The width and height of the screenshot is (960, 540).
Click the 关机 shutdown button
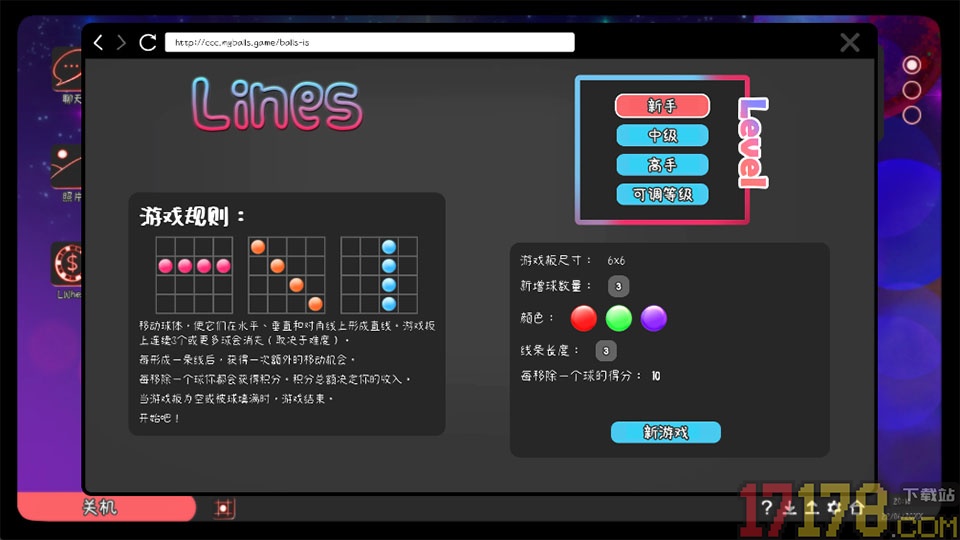tap(107, 508)
